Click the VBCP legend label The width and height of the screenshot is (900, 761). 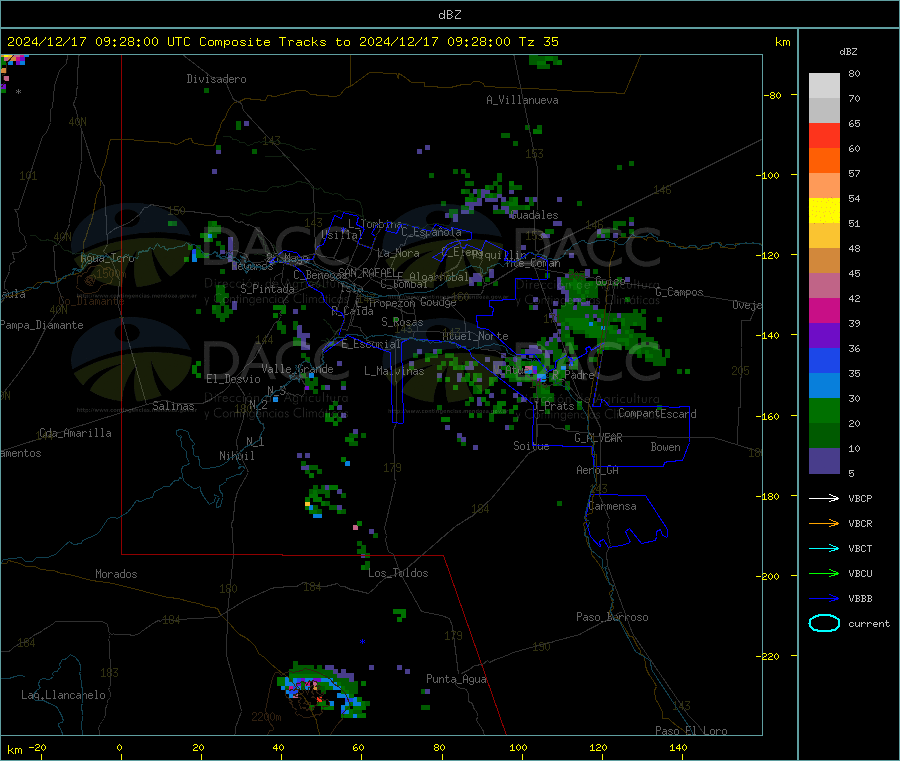point(860,498)
